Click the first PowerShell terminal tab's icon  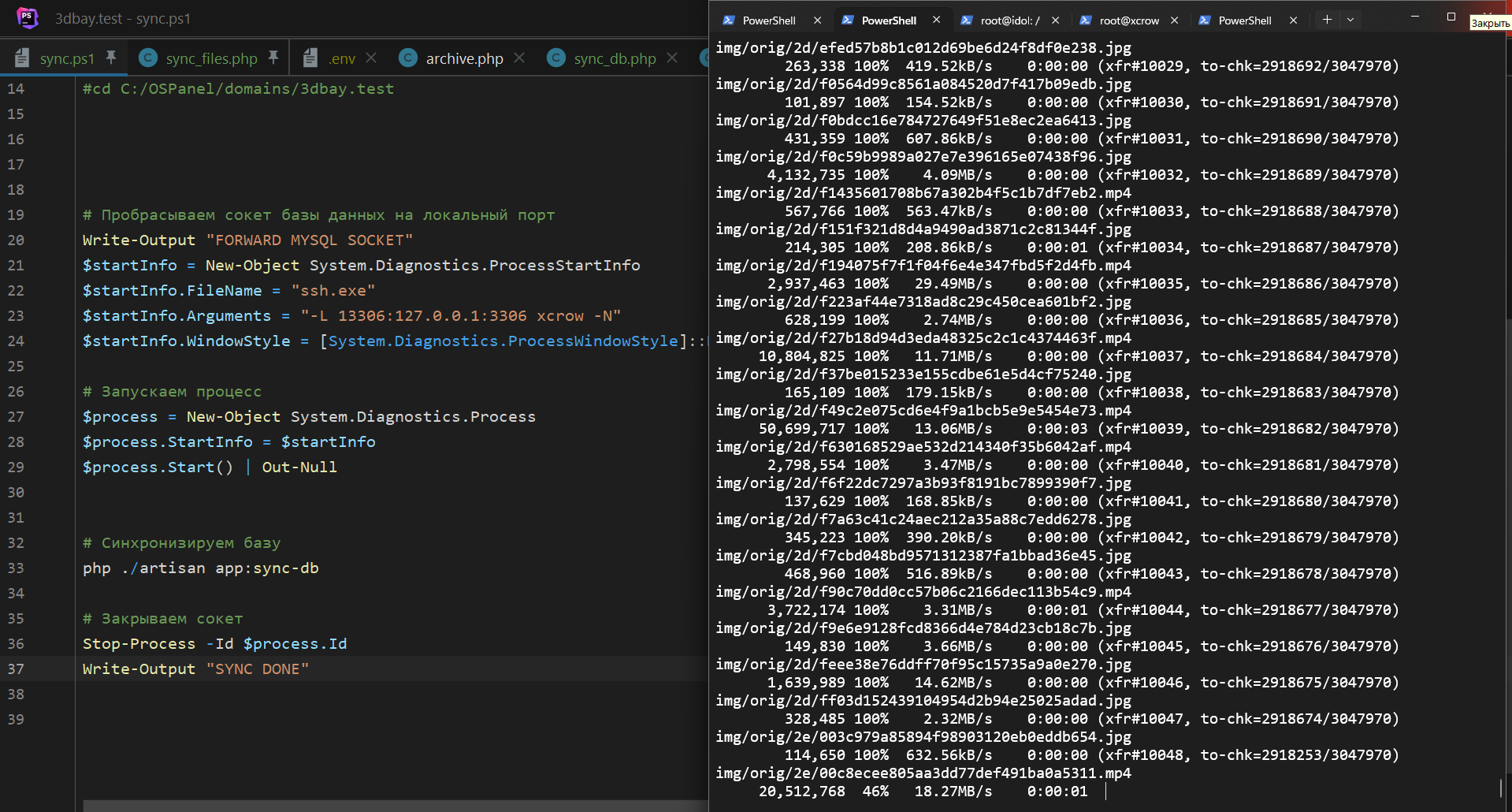tap(729, 20)
